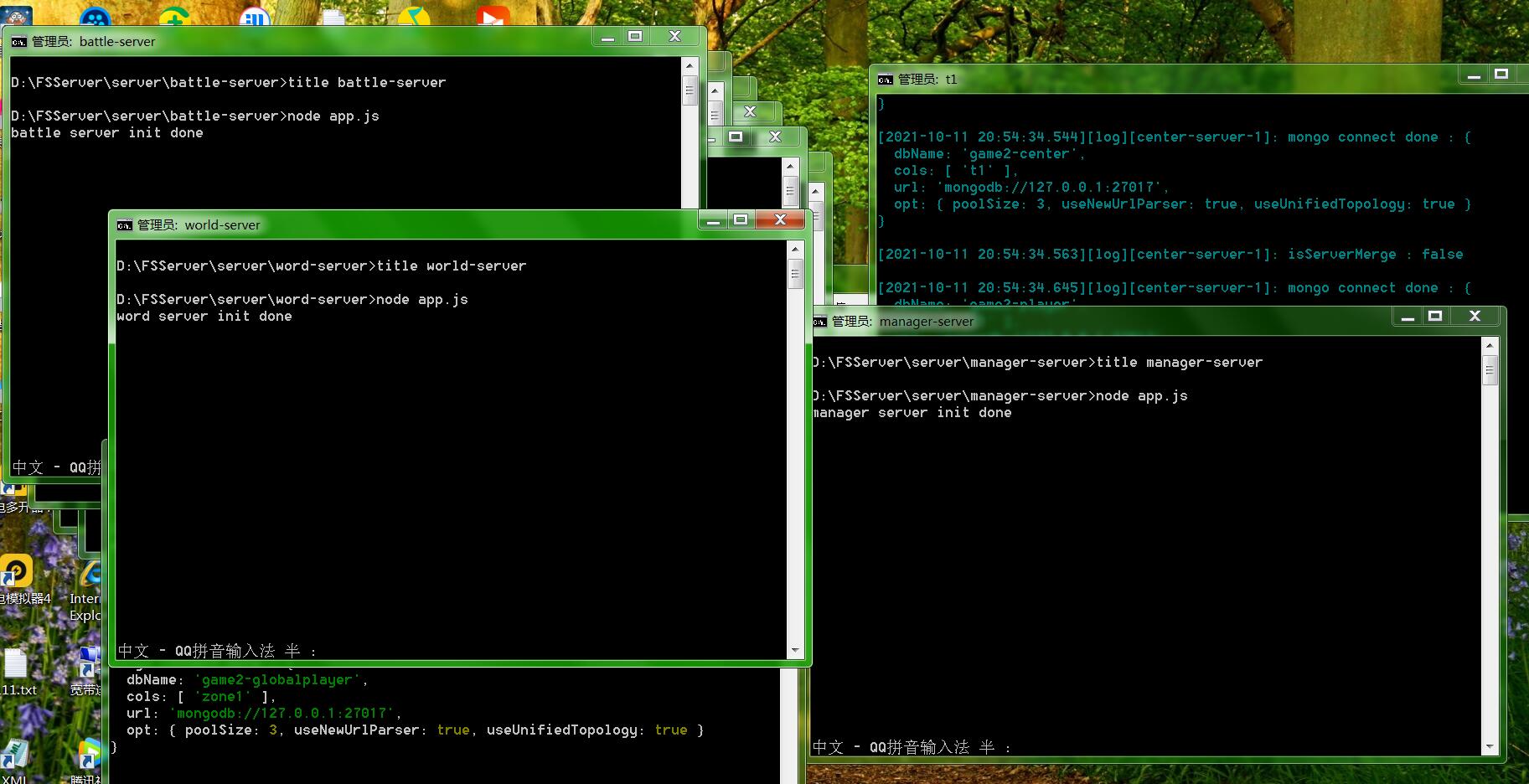Click the manager-server scrollbar thumb

[x=1489, y=370]
